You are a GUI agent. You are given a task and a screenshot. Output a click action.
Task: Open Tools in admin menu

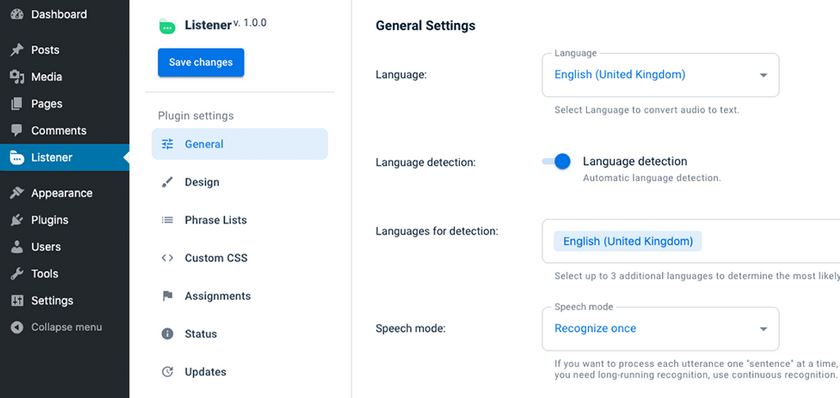click(x=64, y=274)
